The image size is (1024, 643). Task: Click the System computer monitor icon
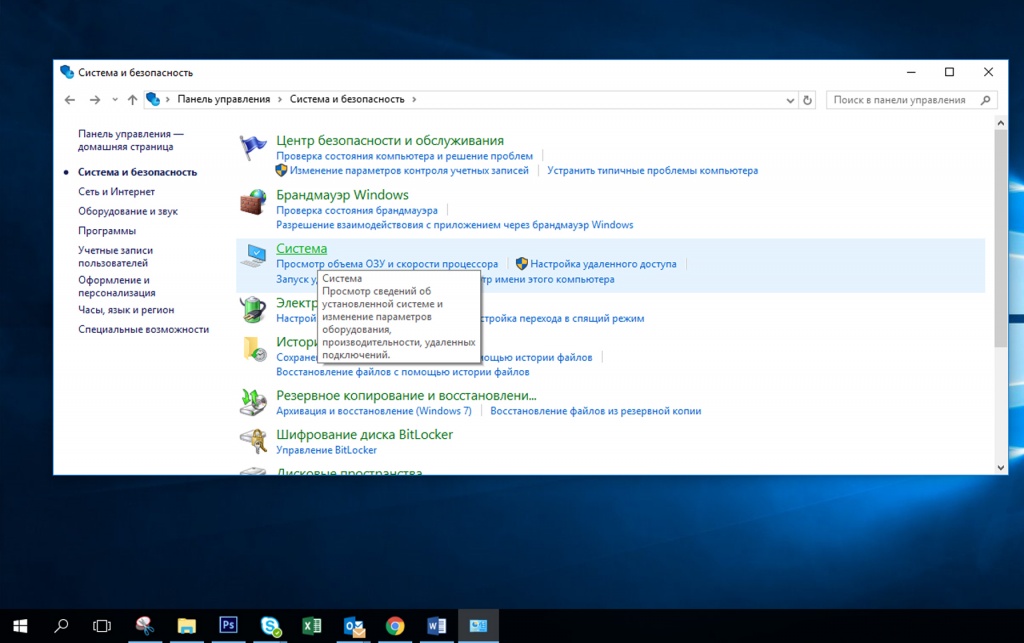(x=253, y=255)
